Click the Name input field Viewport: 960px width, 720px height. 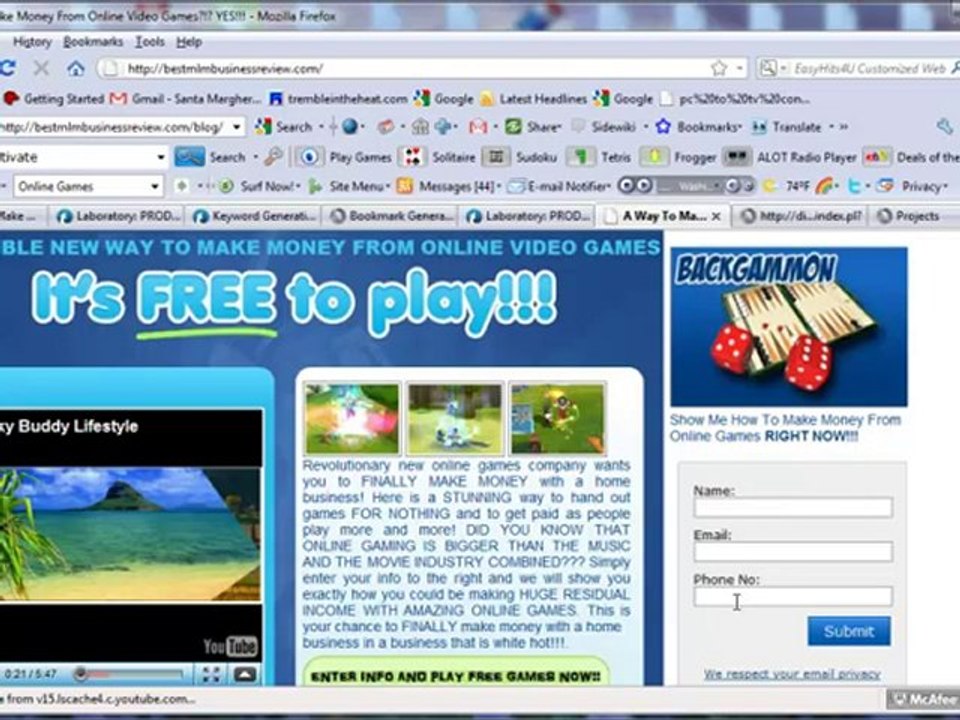(793, 508)
